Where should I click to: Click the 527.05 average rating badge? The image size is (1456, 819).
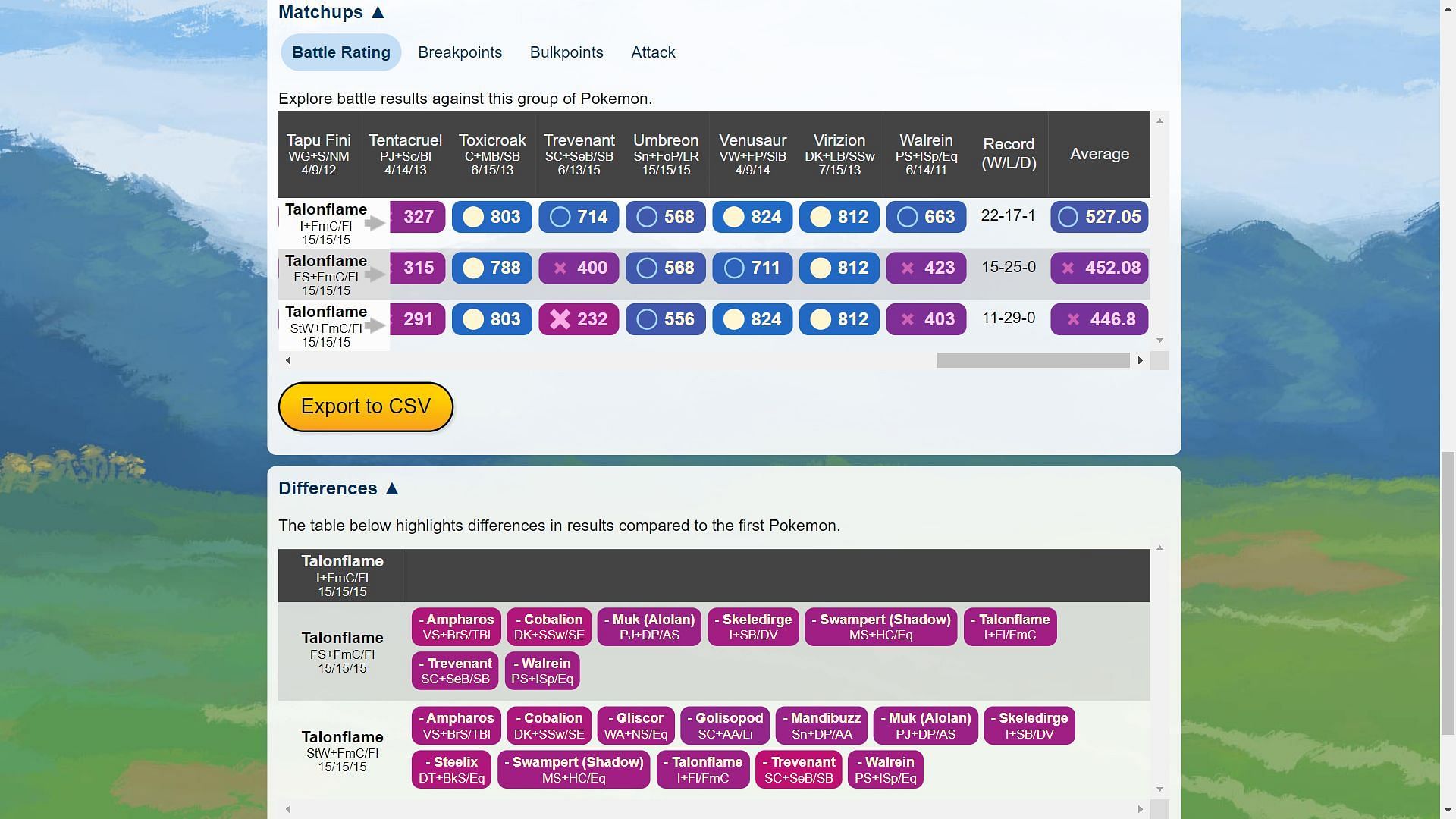click(1100, 217)
